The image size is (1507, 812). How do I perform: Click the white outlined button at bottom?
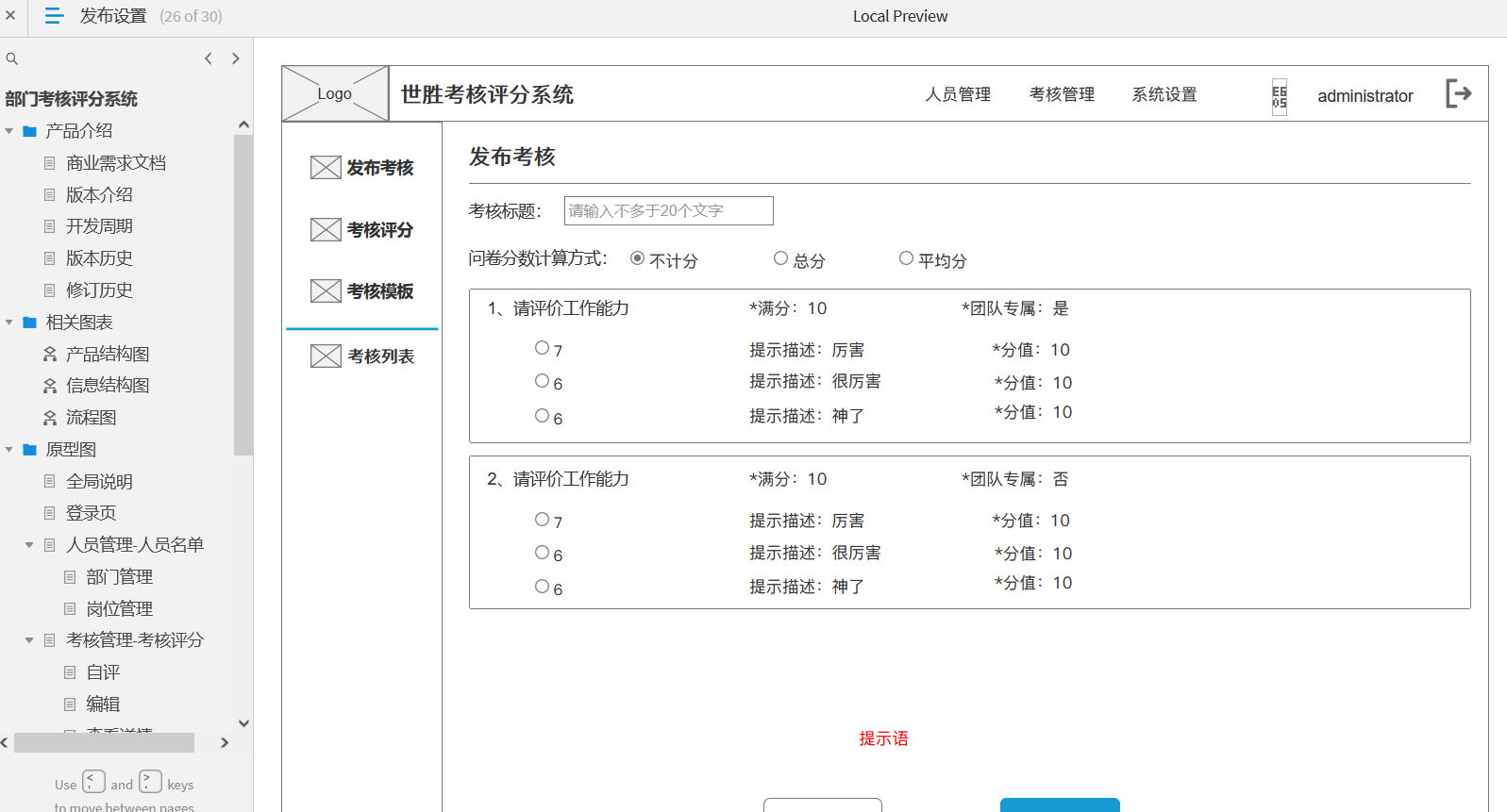click(x=823, y=805)
